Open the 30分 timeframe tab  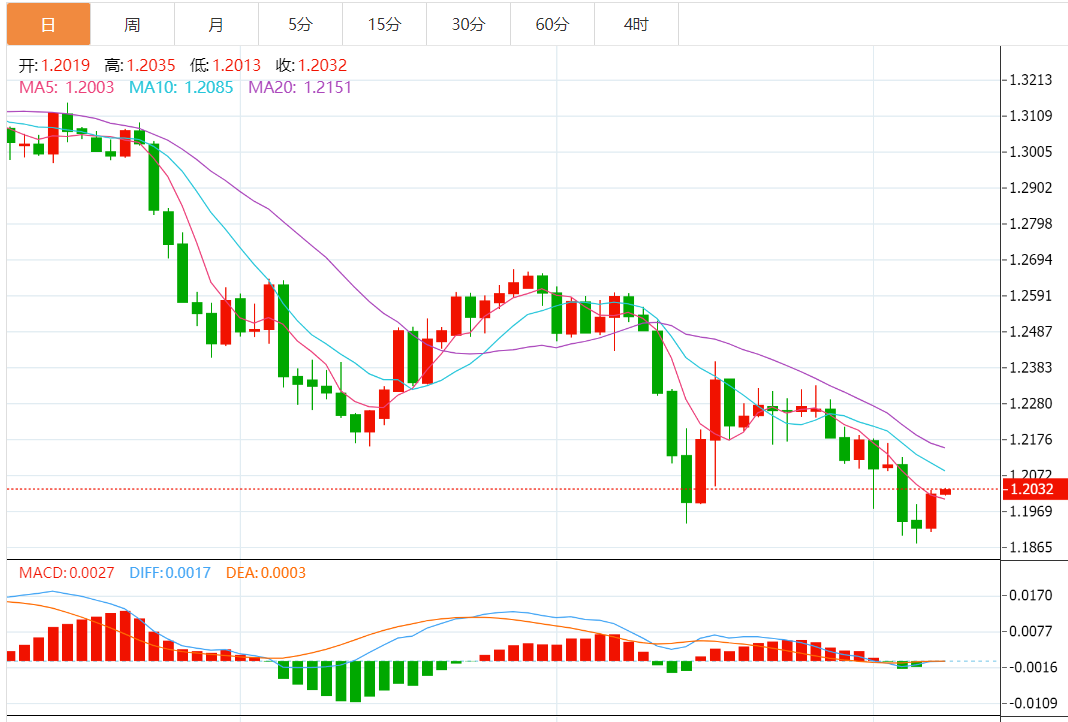(469, 25)
